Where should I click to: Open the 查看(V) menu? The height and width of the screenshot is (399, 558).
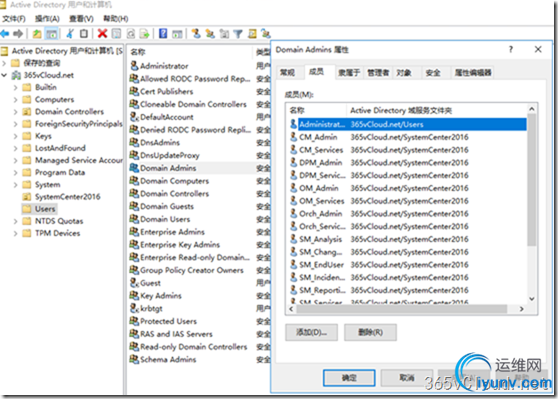click(81, 19)
